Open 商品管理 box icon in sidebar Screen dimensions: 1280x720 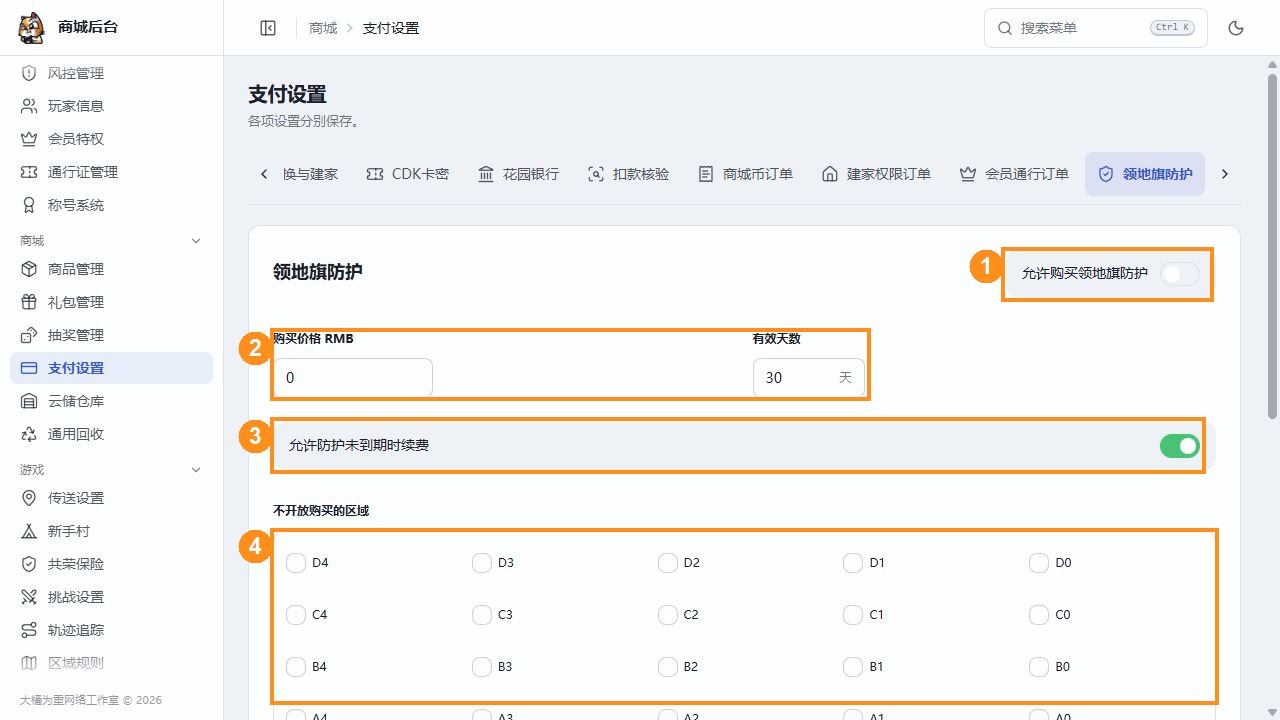coord(29,269)
